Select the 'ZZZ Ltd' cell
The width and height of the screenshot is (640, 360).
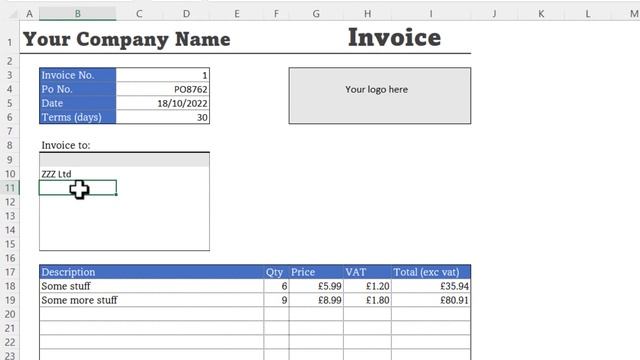click(x=78, y=174)
